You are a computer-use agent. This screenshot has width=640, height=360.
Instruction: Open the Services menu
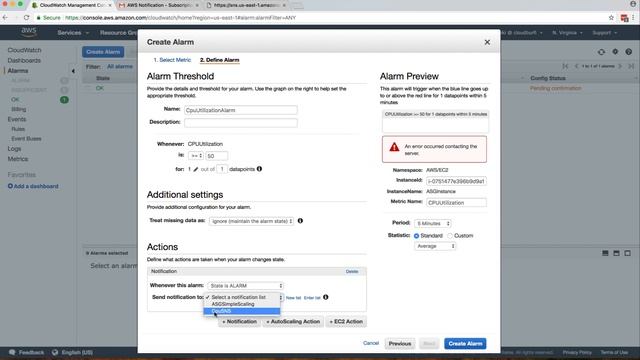tap(72, 33)
